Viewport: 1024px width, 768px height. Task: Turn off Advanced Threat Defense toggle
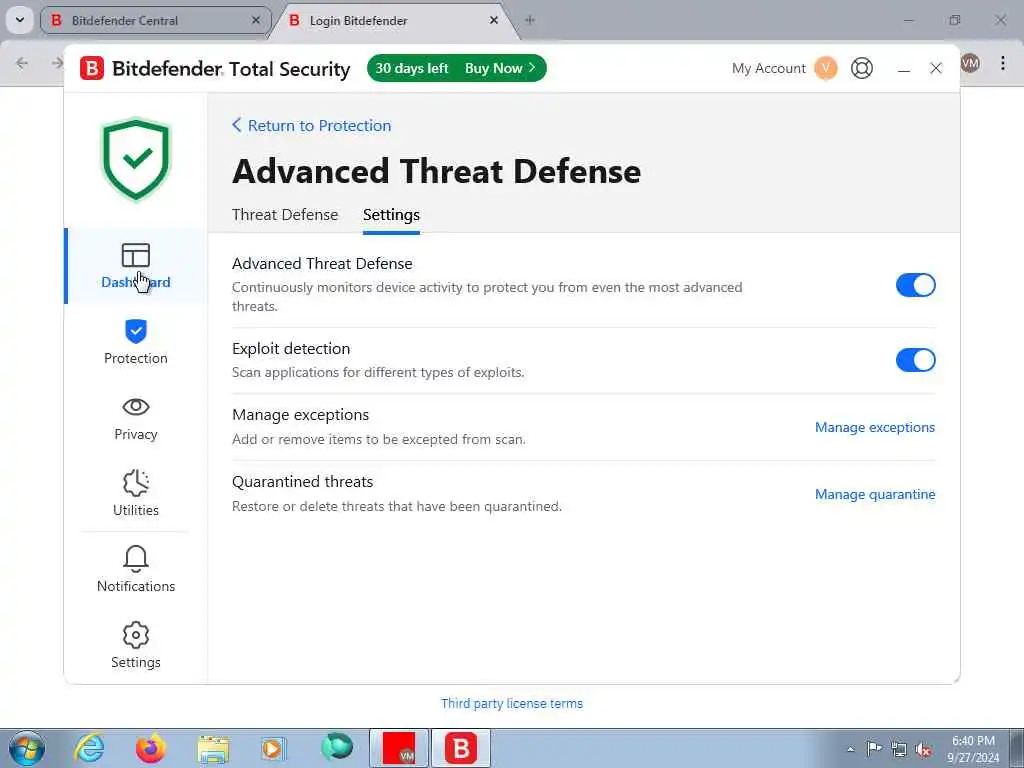(916, 285)
